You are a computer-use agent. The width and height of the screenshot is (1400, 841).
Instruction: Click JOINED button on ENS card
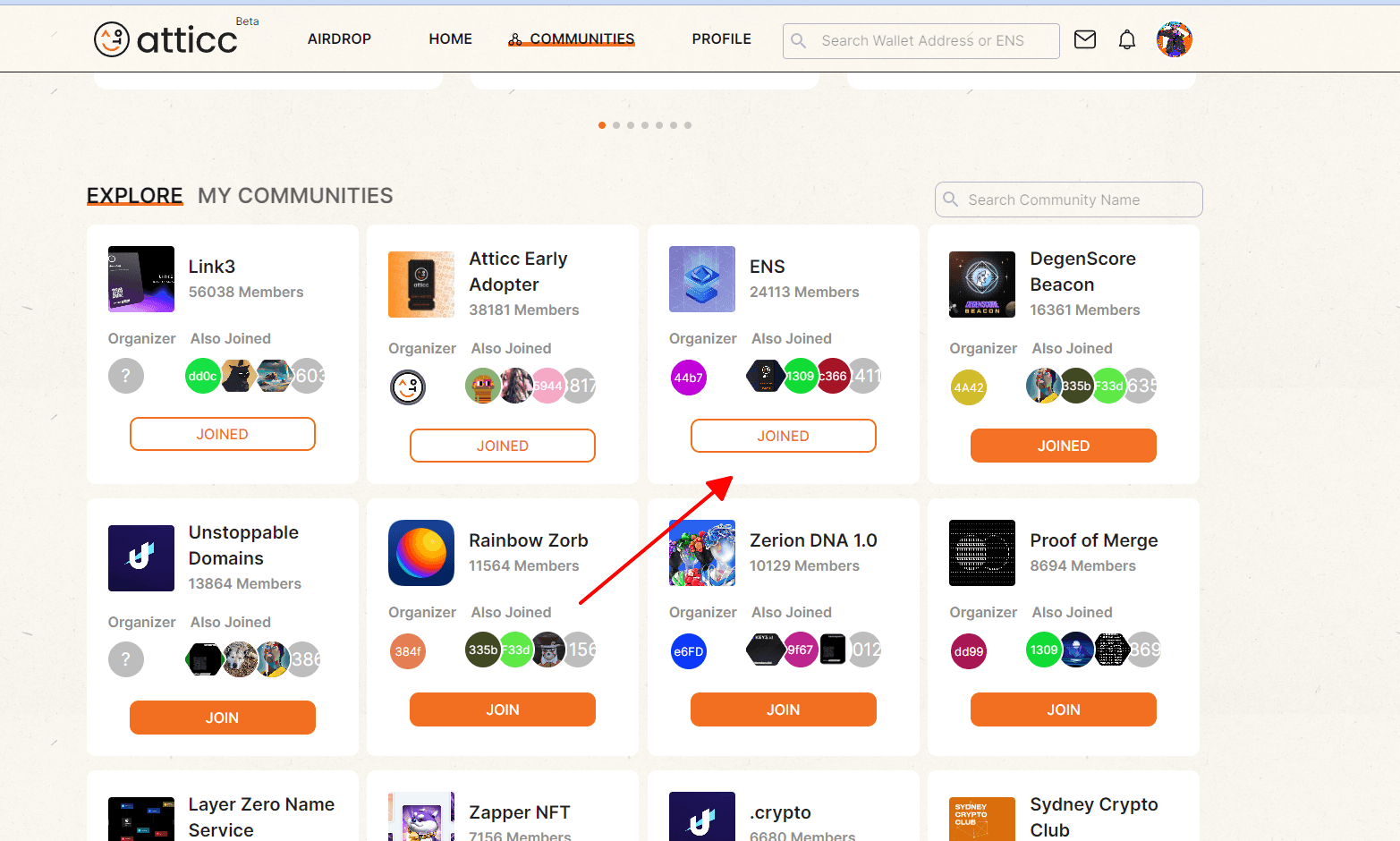784,436
